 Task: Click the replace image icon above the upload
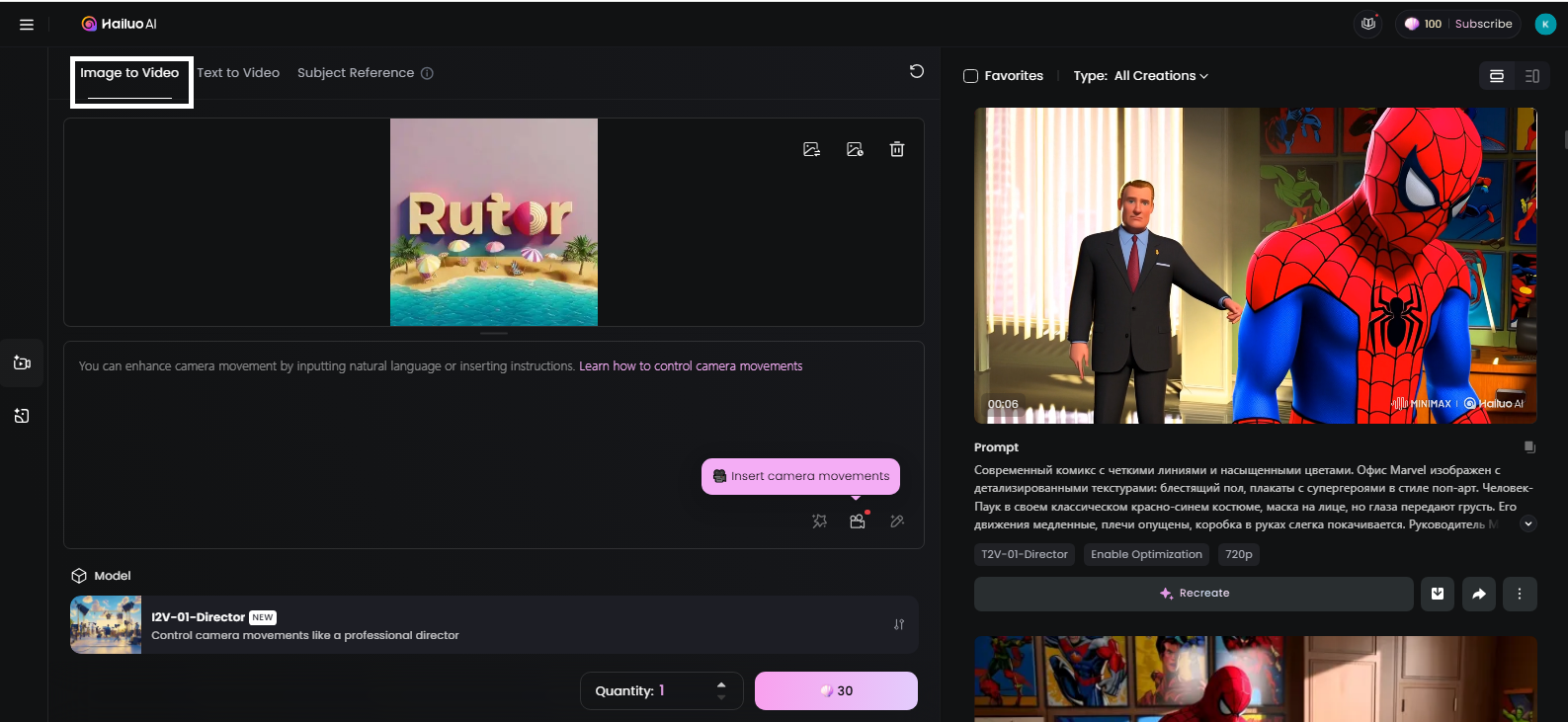pos(811,149)
